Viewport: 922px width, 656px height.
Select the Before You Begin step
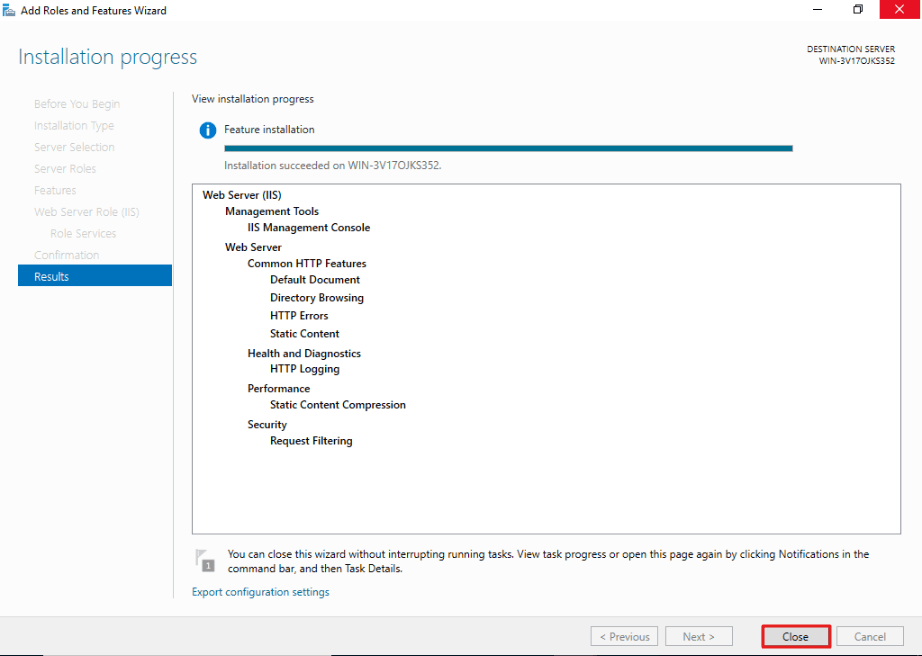tap(77, 104)
